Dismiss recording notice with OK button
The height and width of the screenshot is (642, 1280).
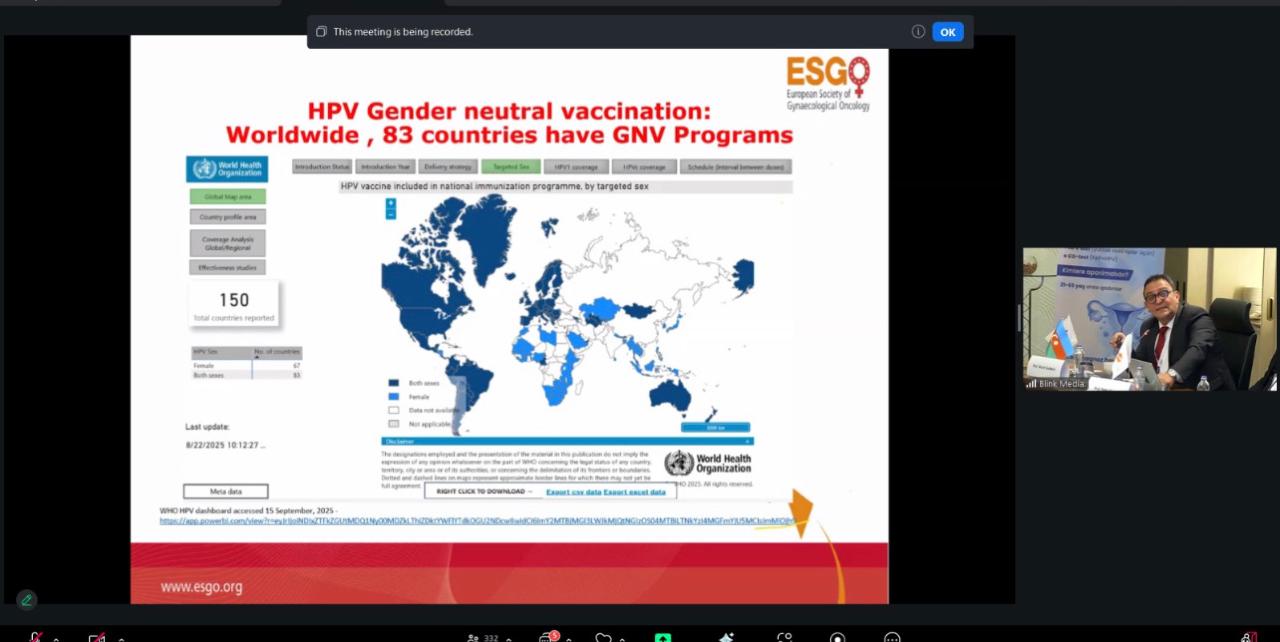click(x=947, y=32)
